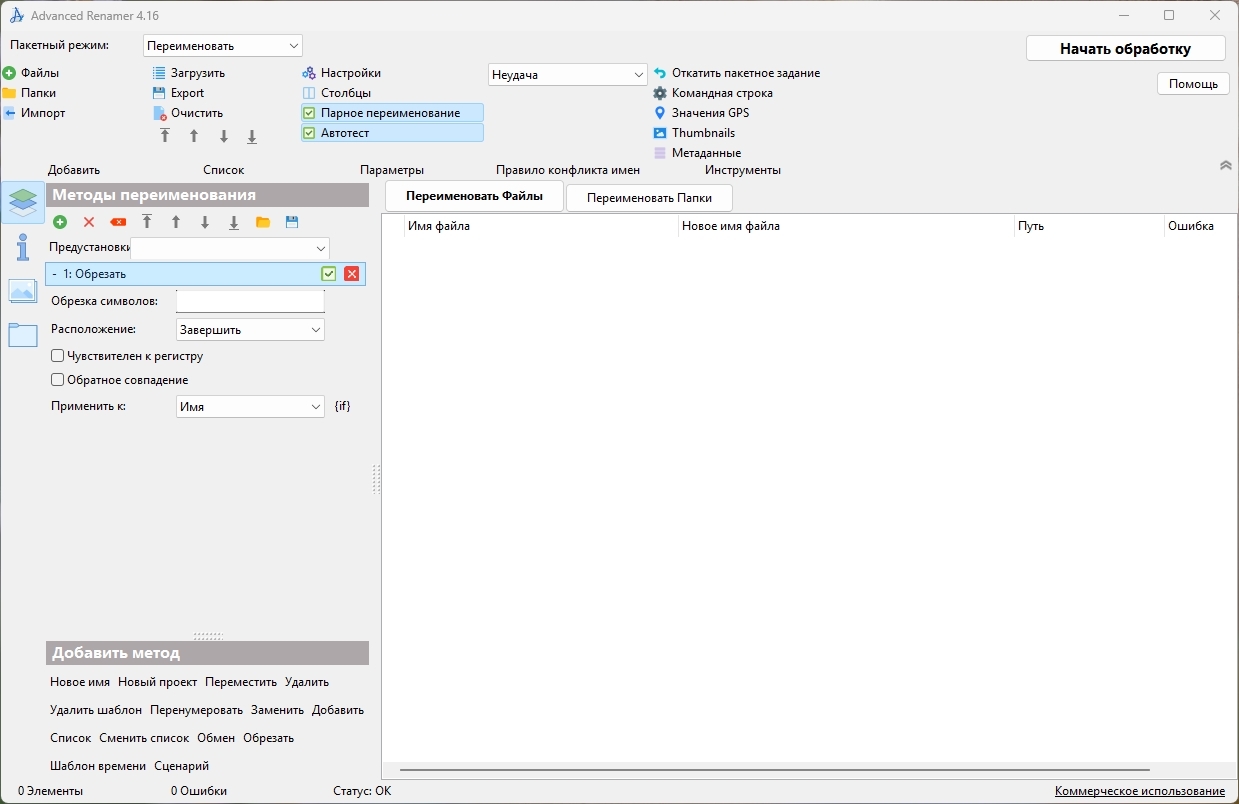
Task: Move method down in methods toolbar
Action: (x=205, y=222)
